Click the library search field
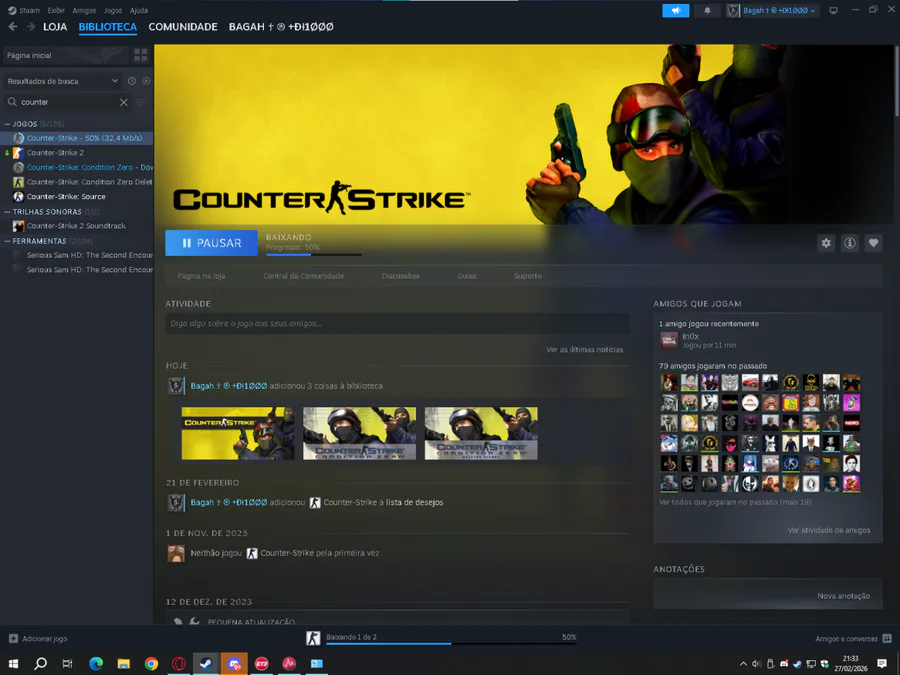This screenshot has width=900, height=675. click(x=68, y=102)
